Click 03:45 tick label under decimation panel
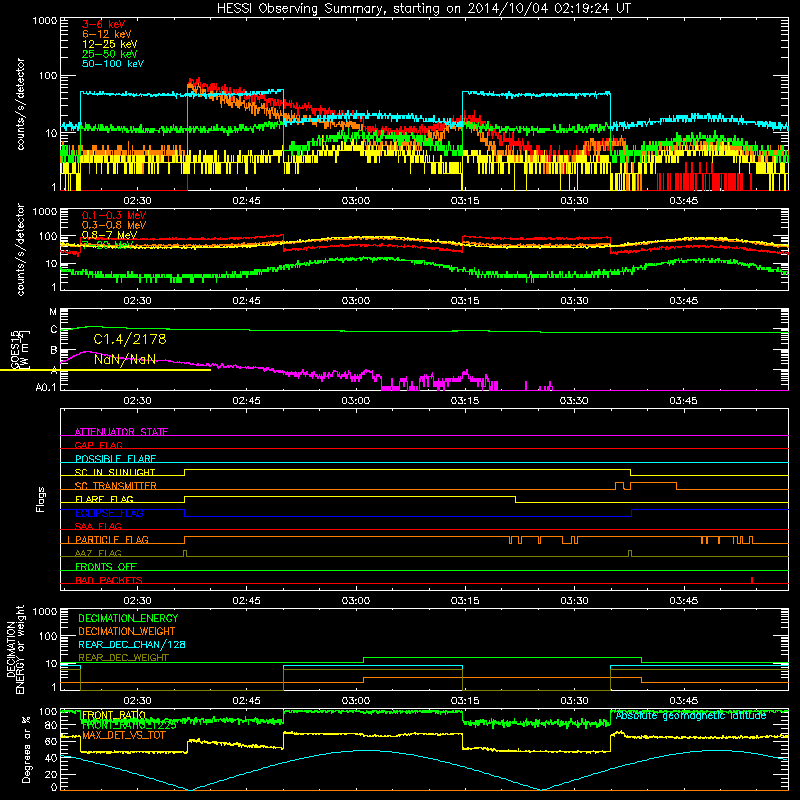 [x=684, y=701]
